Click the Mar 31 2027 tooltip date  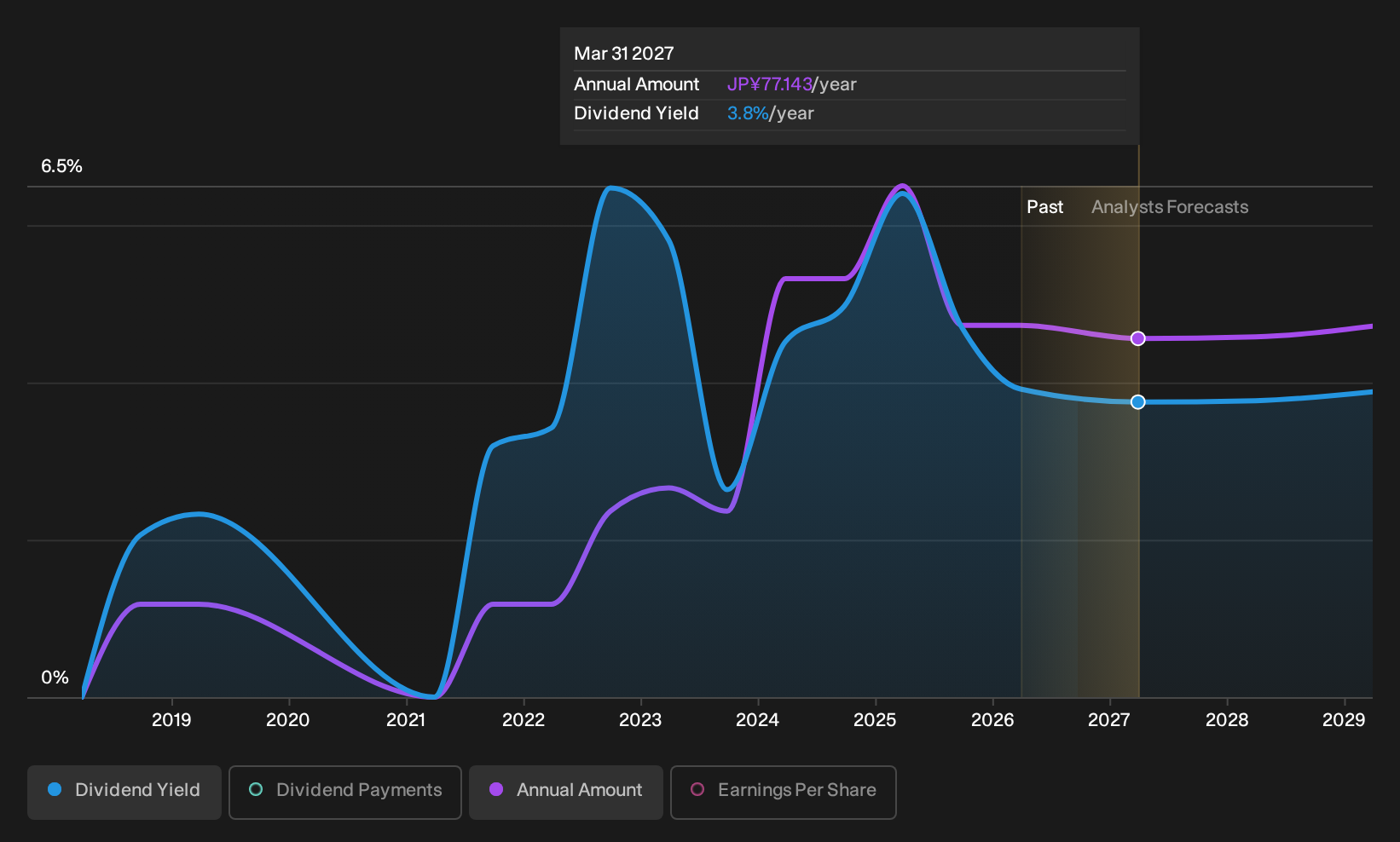[x=624, y=54]
